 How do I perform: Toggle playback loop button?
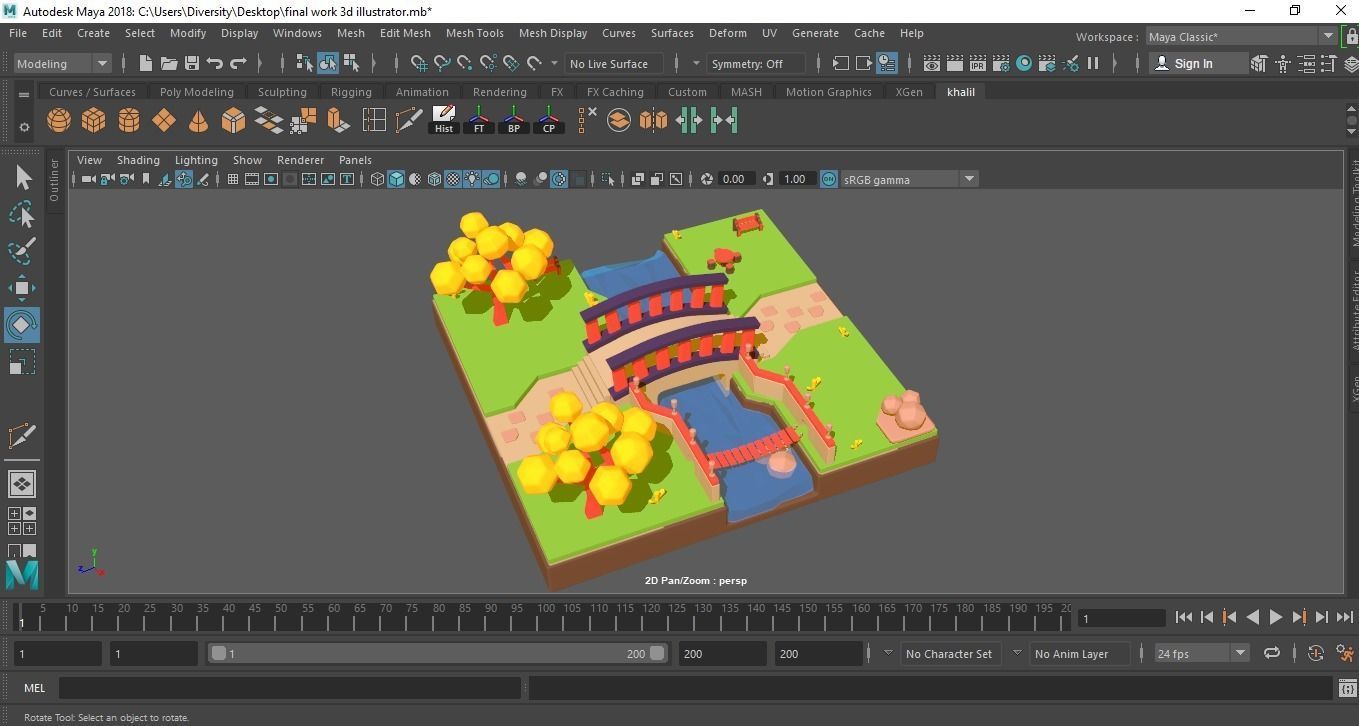[x=1272, y=653]
